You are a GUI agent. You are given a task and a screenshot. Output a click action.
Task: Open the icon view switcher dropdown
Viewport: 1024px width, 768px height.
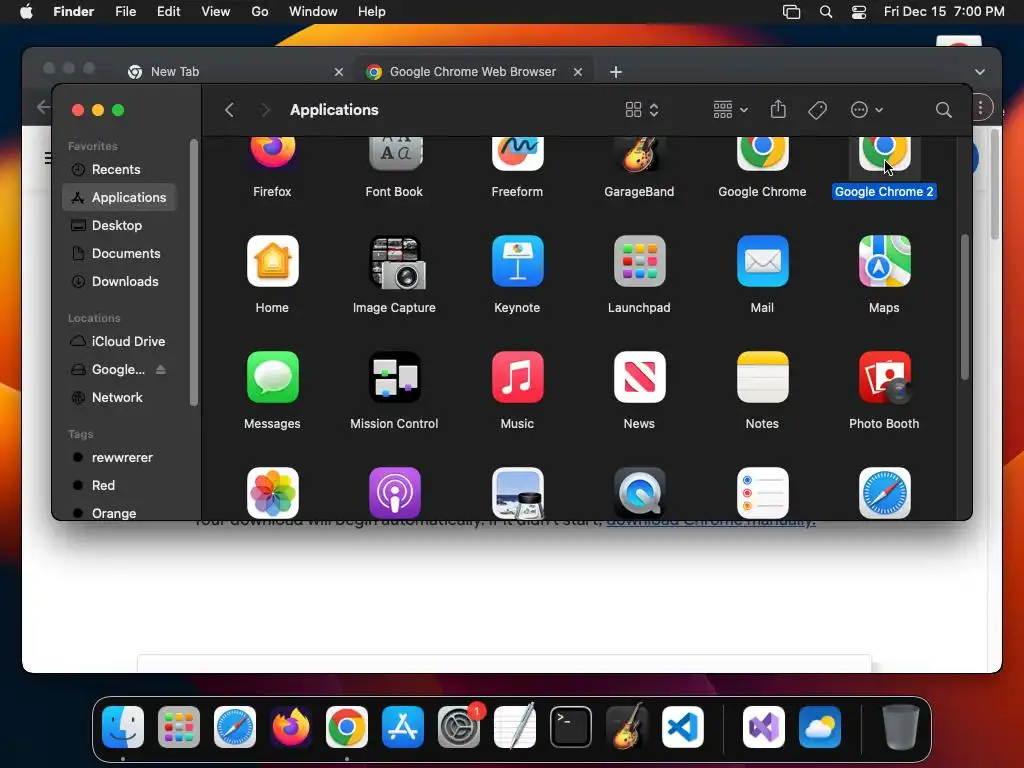tap(642, 110)
